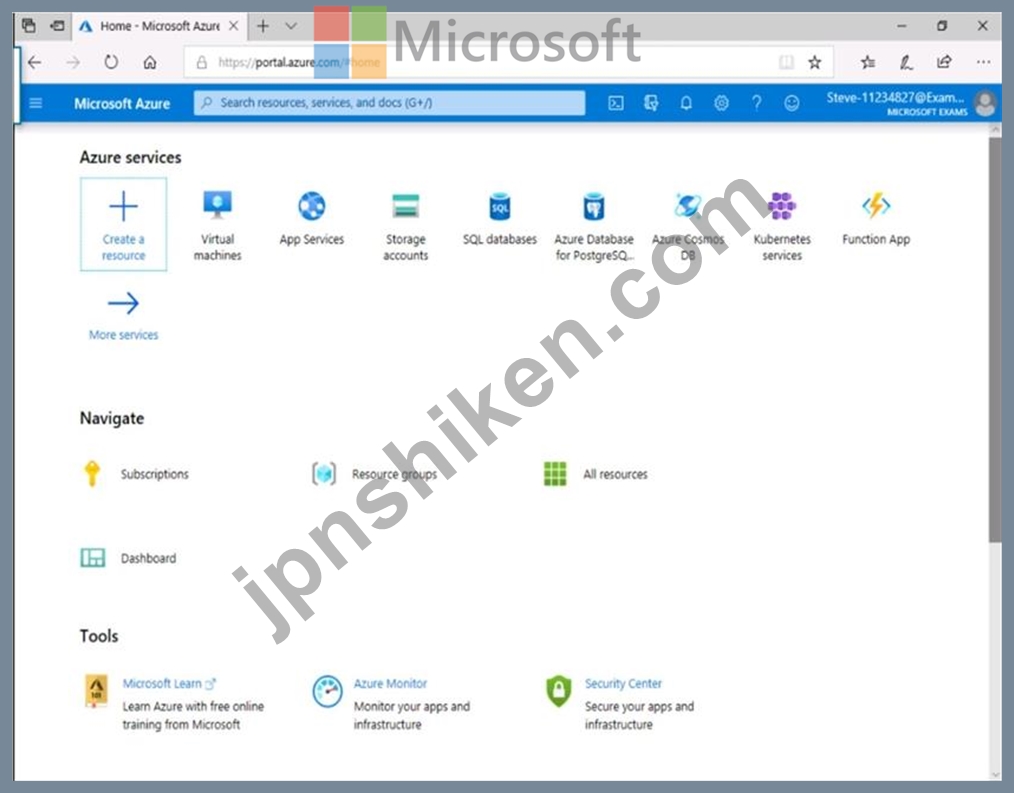This screenshot has height=793, width=1014.
Task: Click the Microsoft Azure home title
Action: [122, 103]
